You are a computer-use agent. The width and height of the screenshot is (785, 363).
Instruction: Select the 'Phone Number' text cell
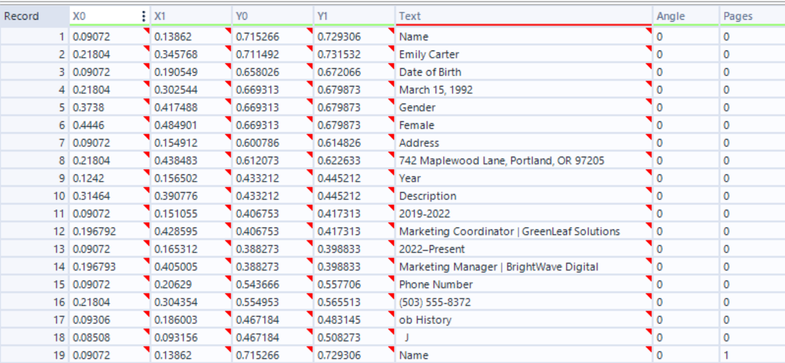524,284
